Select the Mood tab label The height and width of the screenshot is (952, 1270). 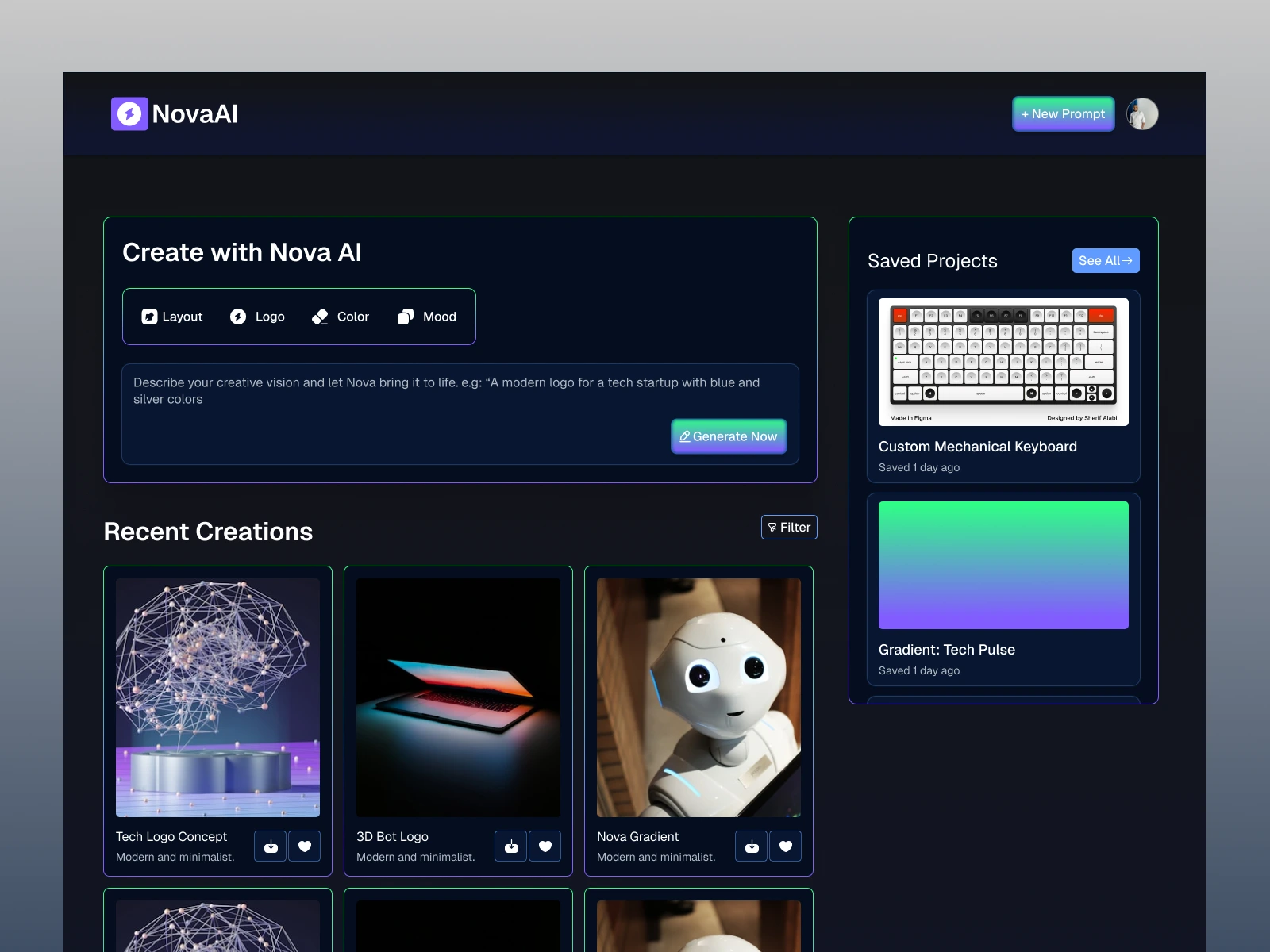click(440, 317)
